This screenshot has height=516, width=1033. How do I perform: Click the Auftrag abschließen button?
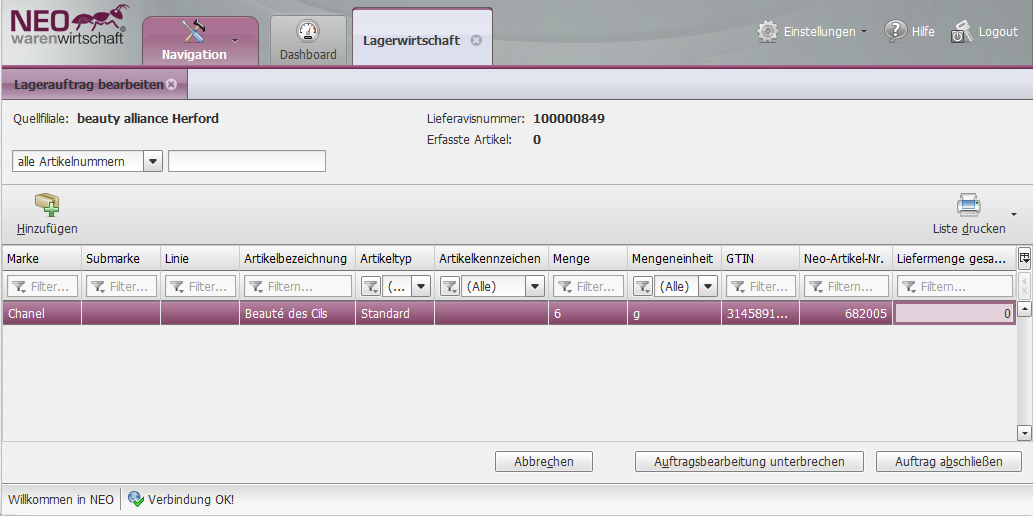point(949,461)
